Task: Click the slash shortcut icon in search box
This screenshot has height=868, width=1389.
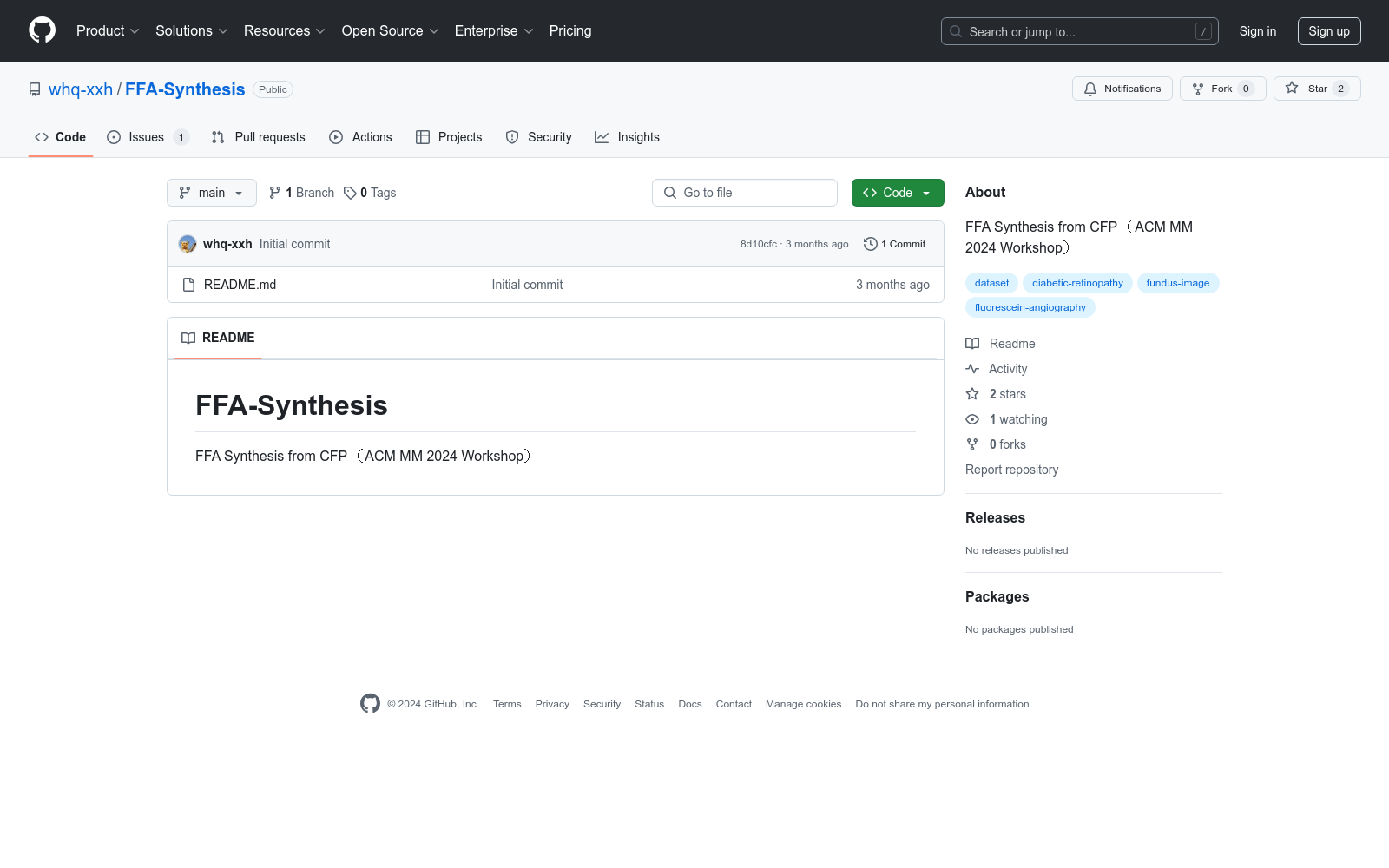Action: (1203, 31)
